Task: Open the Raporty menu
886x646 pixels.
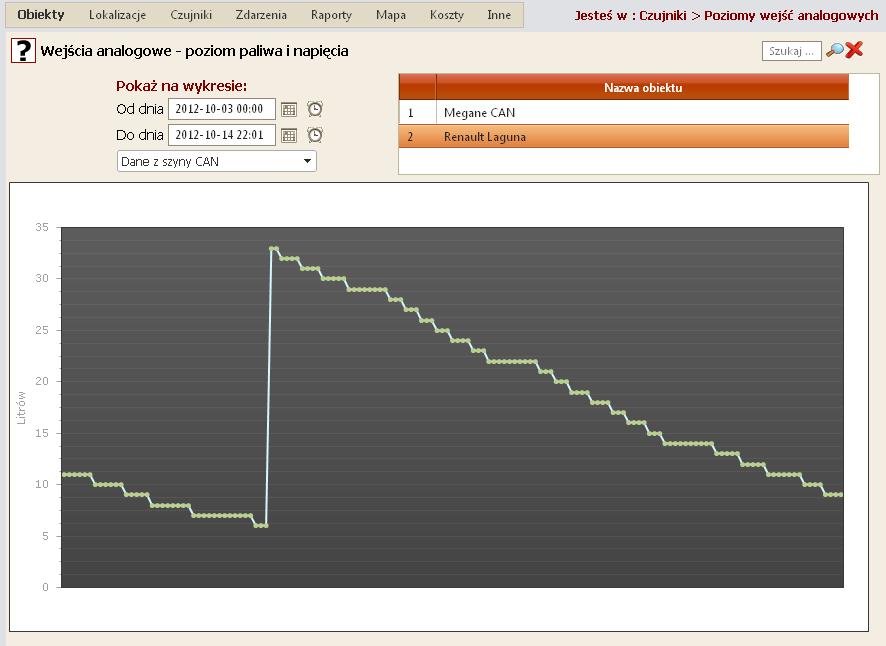Action: pyautogui.click(x=331, y=15)
